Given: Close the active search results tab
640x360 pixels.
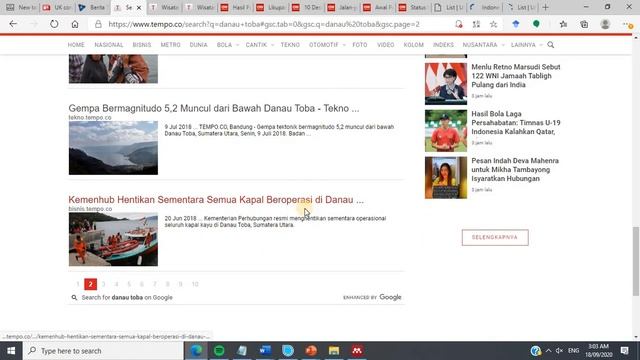Looking at the screenshot, I should point(139,7).
